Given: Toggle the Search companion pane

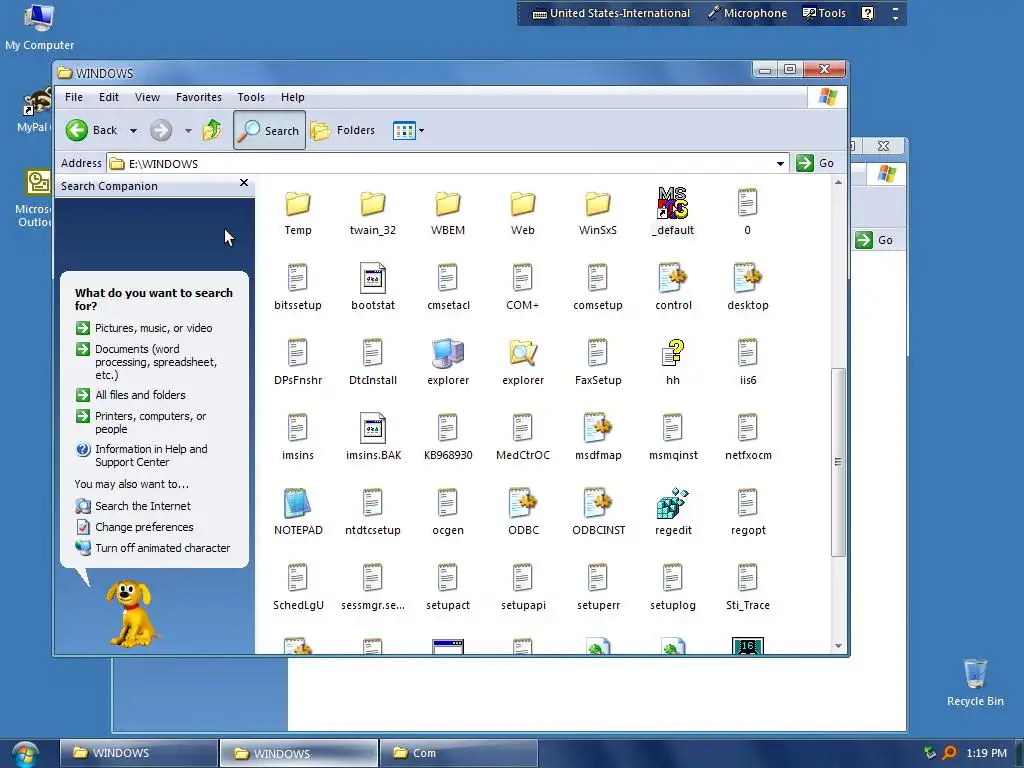Looking at the screenshot, I should coord(269,130).
